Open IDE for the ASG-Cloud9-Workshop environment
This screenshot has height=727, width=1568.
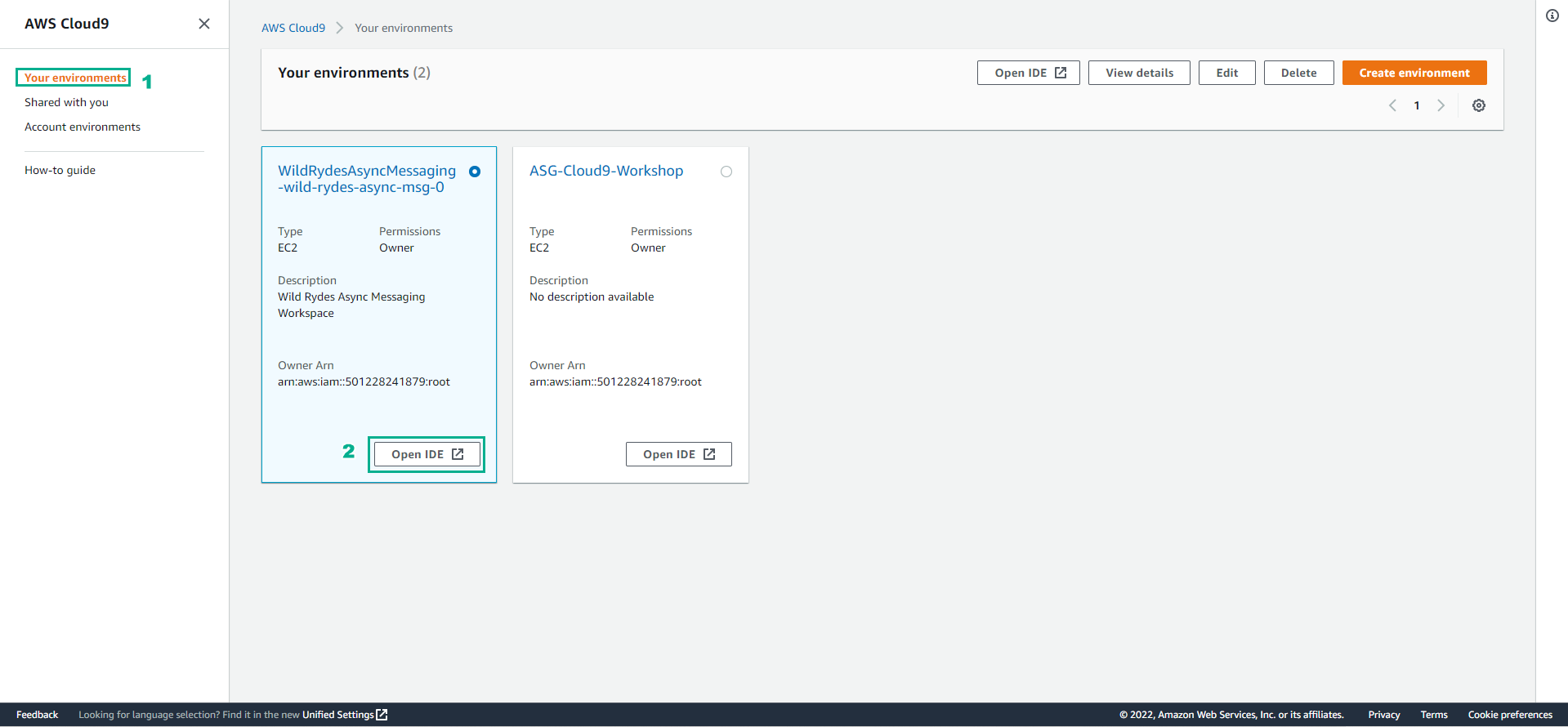pyautogui.click(x=679, y=454)
